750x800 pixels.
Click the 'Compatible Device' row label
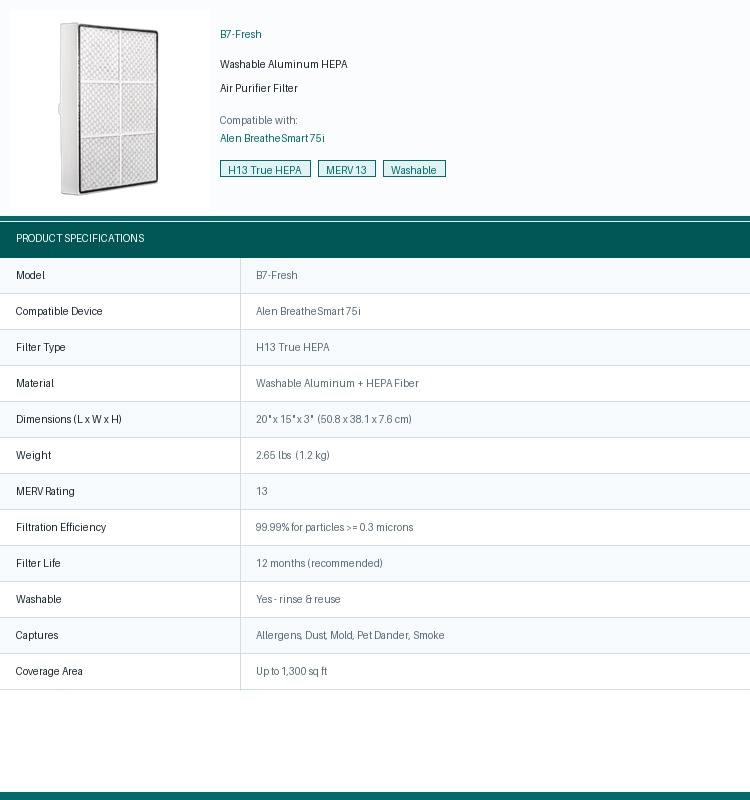tap(59, 311)
